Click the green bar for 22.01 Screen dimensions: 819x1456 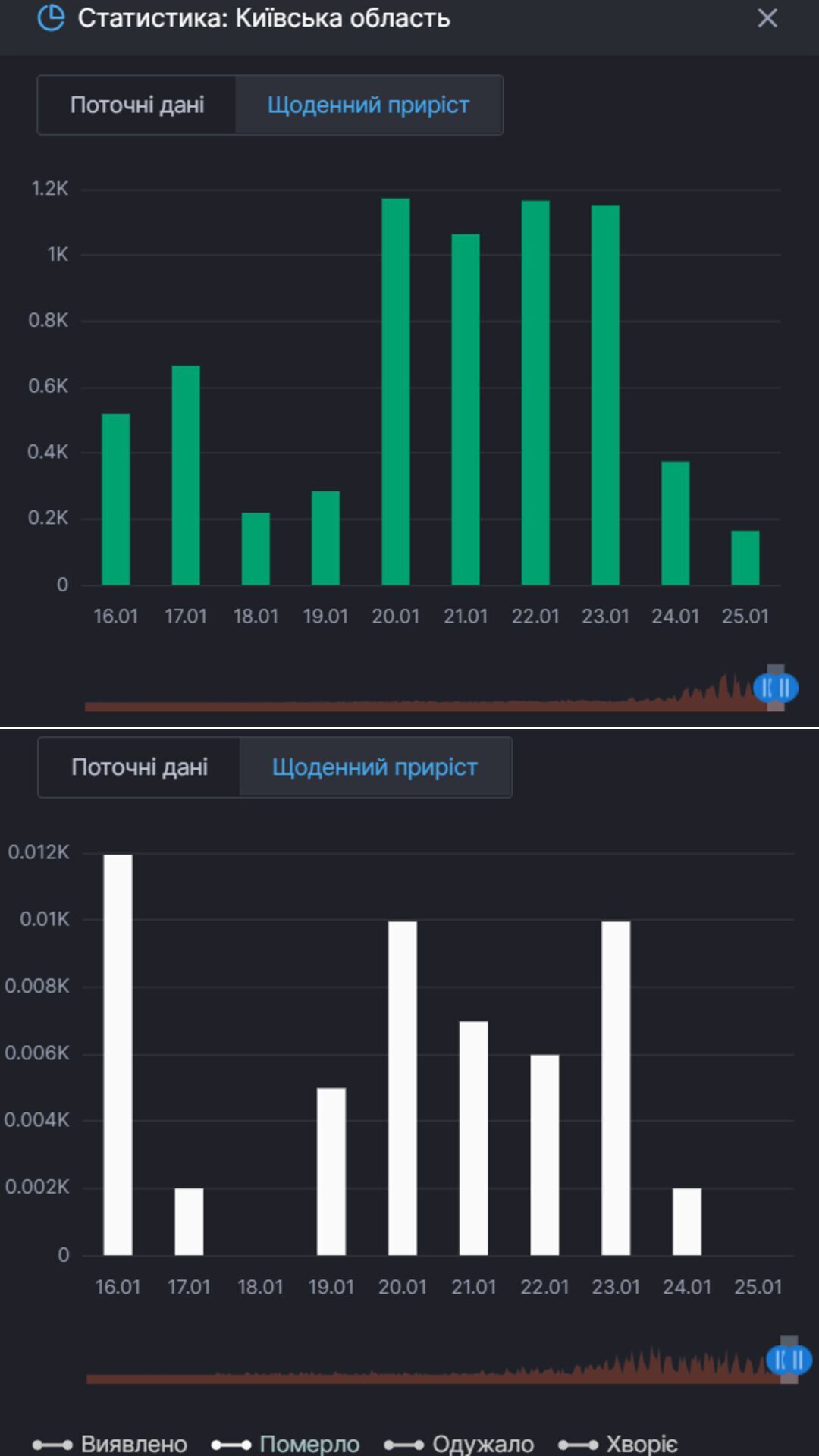(535, 393)
